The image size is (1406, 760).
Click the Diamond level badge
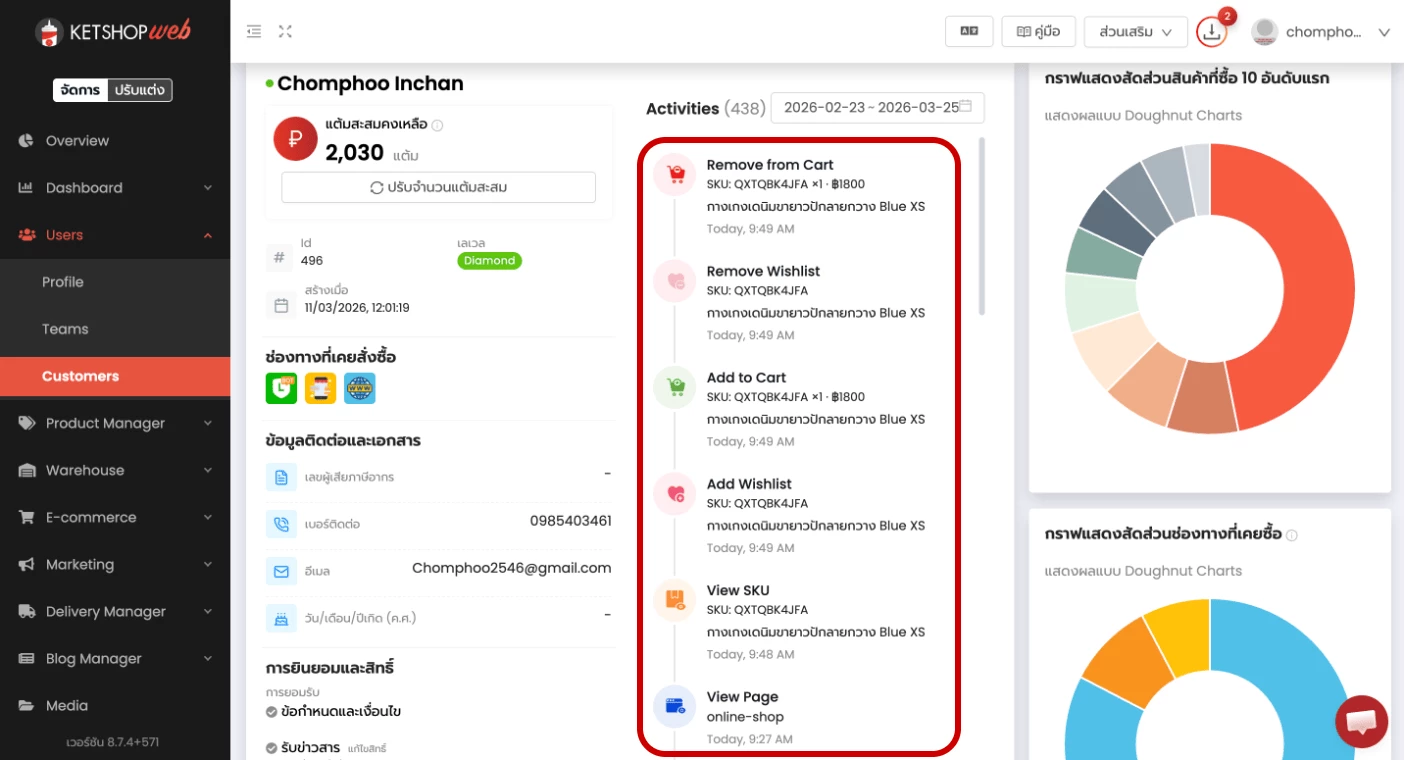(x=489, y=261)
